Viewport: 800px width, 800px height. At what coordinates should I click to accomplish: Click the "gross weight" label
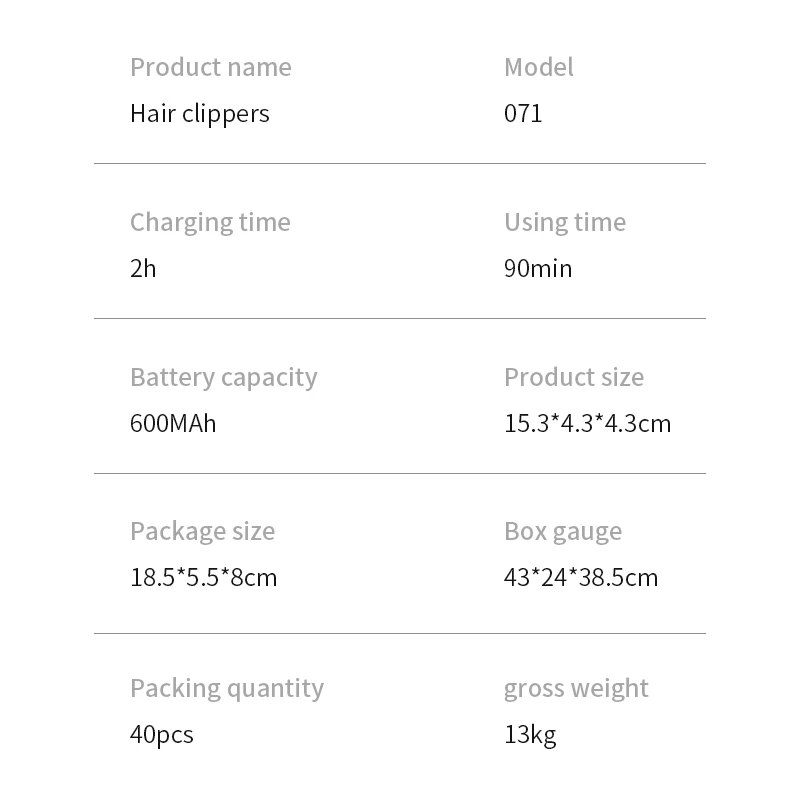coord(576,688)
